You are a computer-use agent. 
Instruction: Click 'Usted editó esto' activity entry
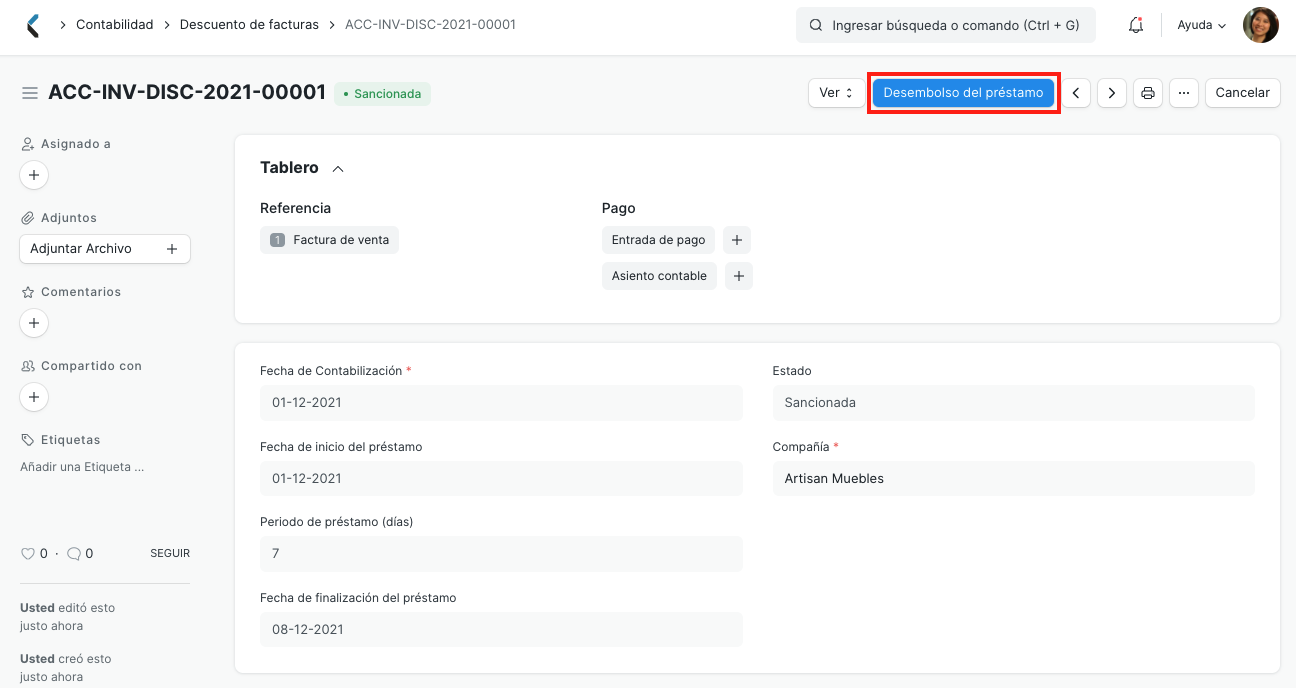point(68,617)
